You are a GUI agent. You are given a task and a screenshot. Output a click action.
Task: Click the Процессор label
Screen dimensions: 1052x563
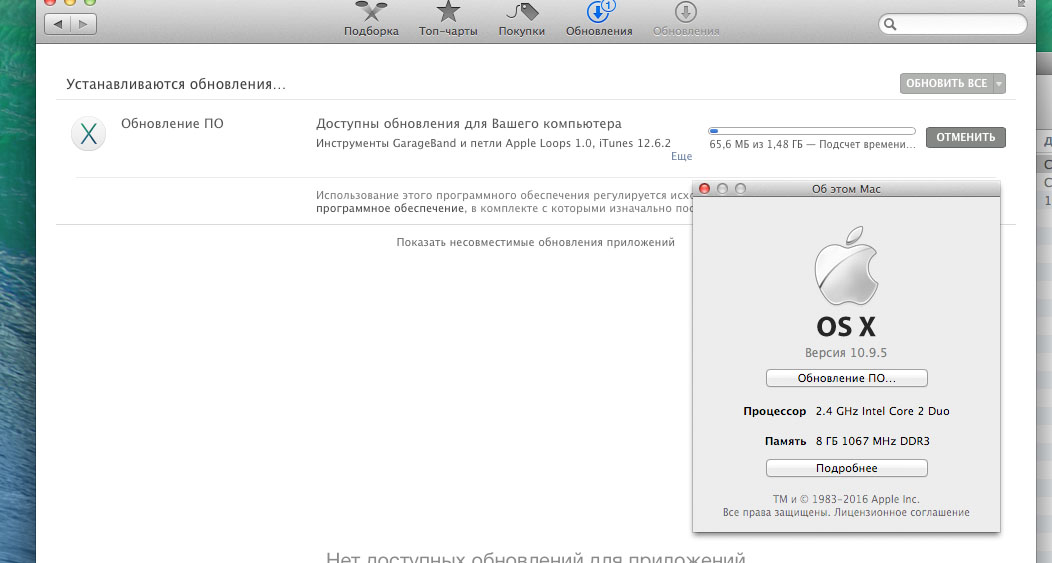(x=774, y=411)
